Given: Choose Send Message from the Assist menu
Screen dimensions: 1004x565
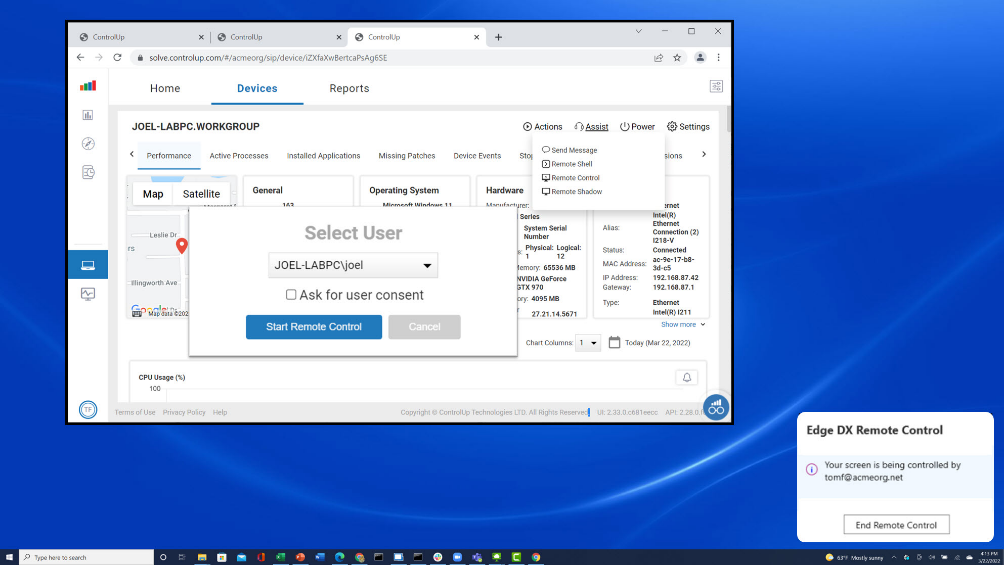Looking at the screenshot, I should [x=569, y=150].
